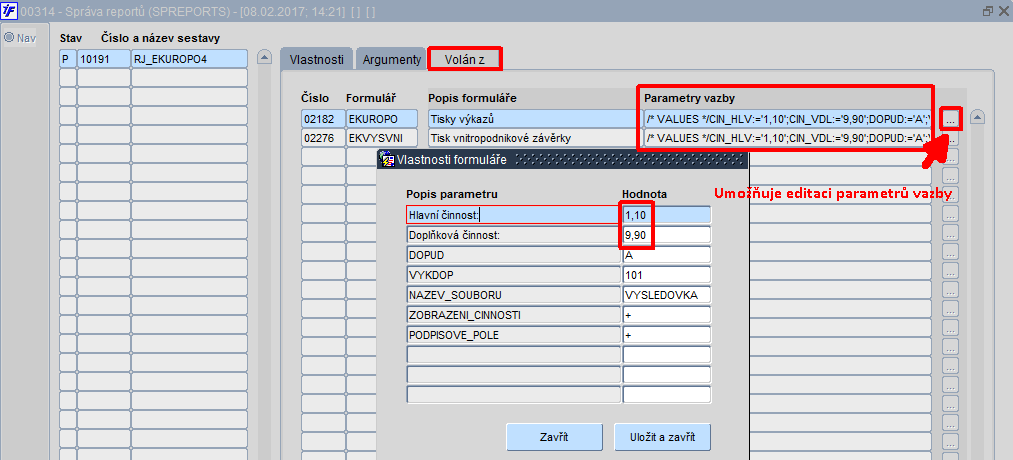Viewport: 1013px width, 460px height.
Task: Select the Hlavní činnost: parameter label
Action: [x=514, y=214]
